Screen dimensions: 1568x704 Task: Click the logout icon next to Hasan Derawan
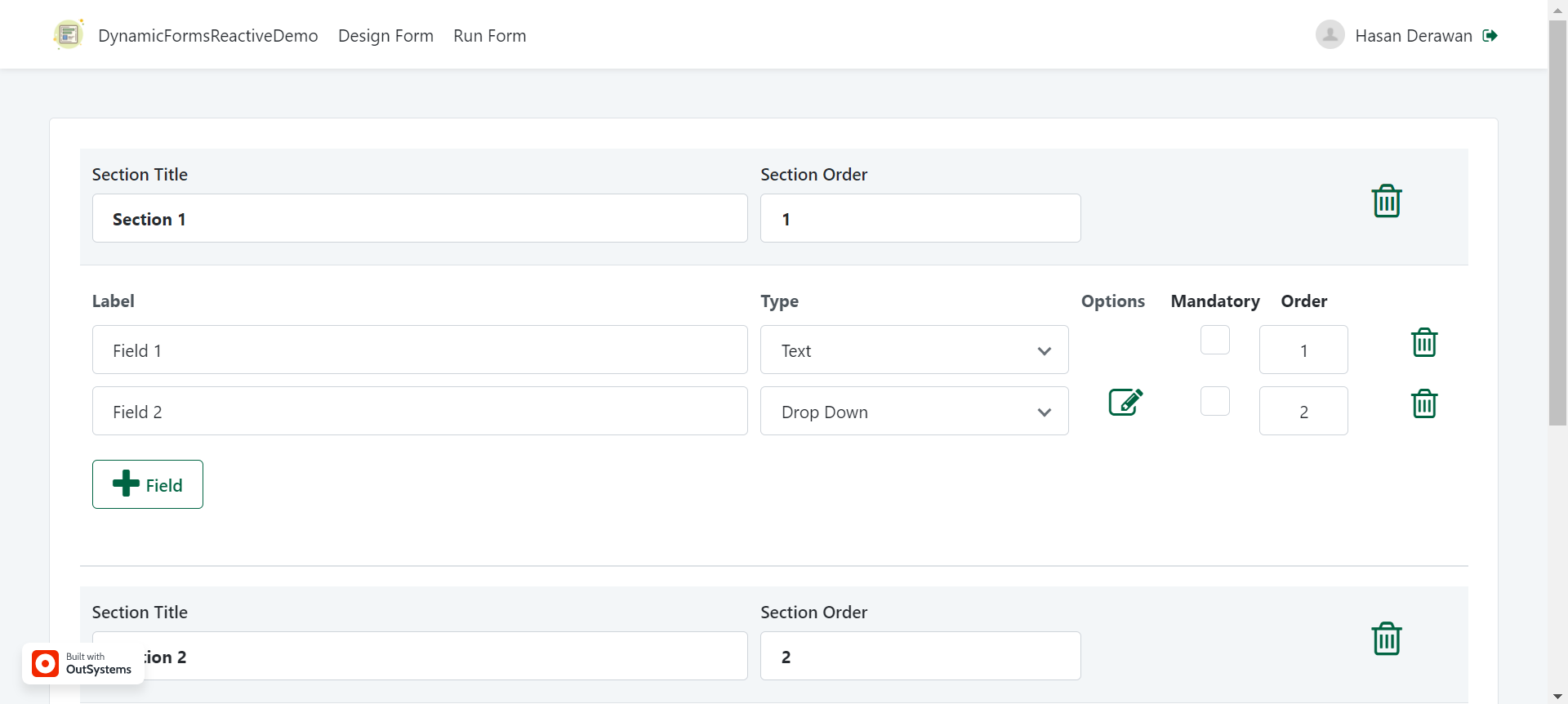pos(1490,35)
